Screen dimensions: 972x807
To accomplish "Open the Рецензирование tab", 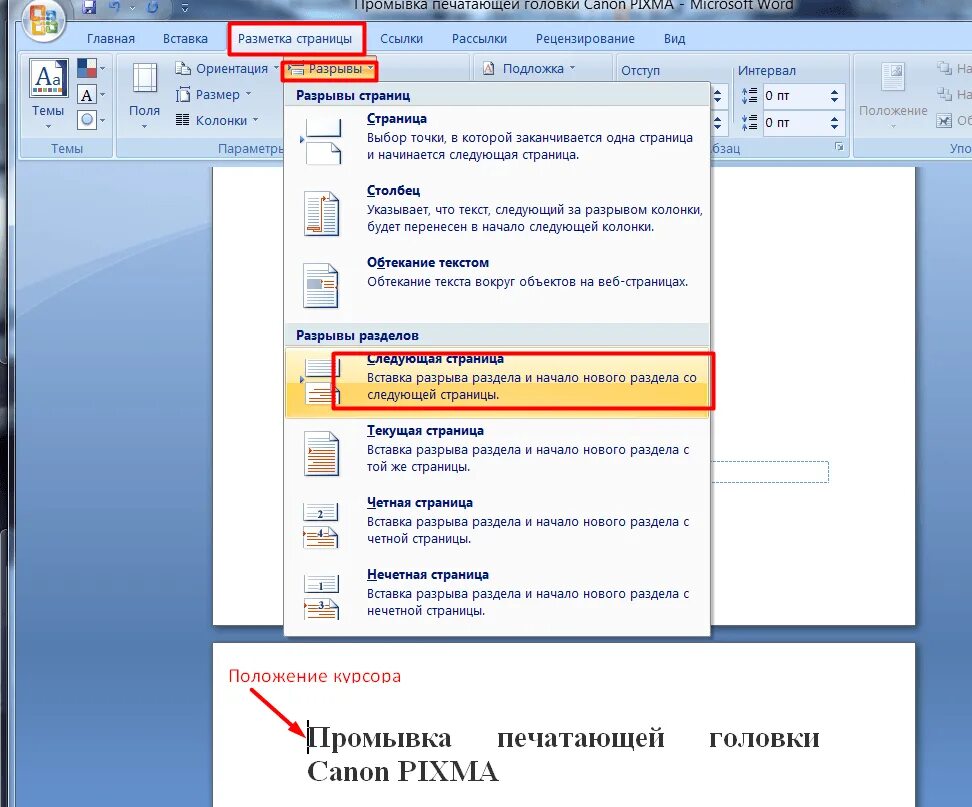I will point(585,38).
